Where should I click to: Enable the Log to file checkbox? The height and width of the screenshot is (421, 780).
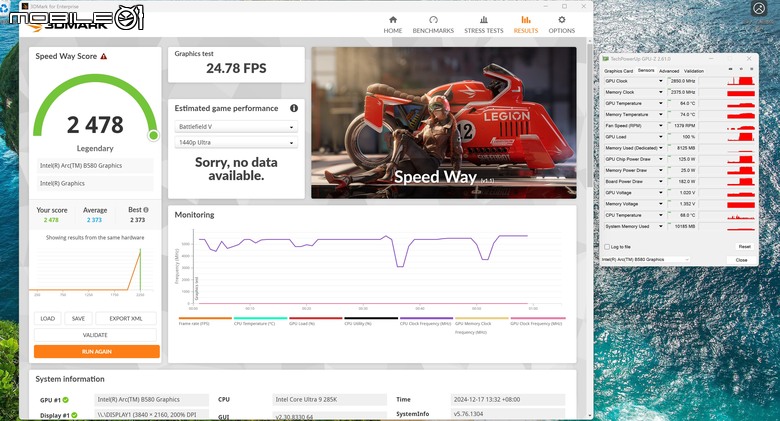point(607,247)
